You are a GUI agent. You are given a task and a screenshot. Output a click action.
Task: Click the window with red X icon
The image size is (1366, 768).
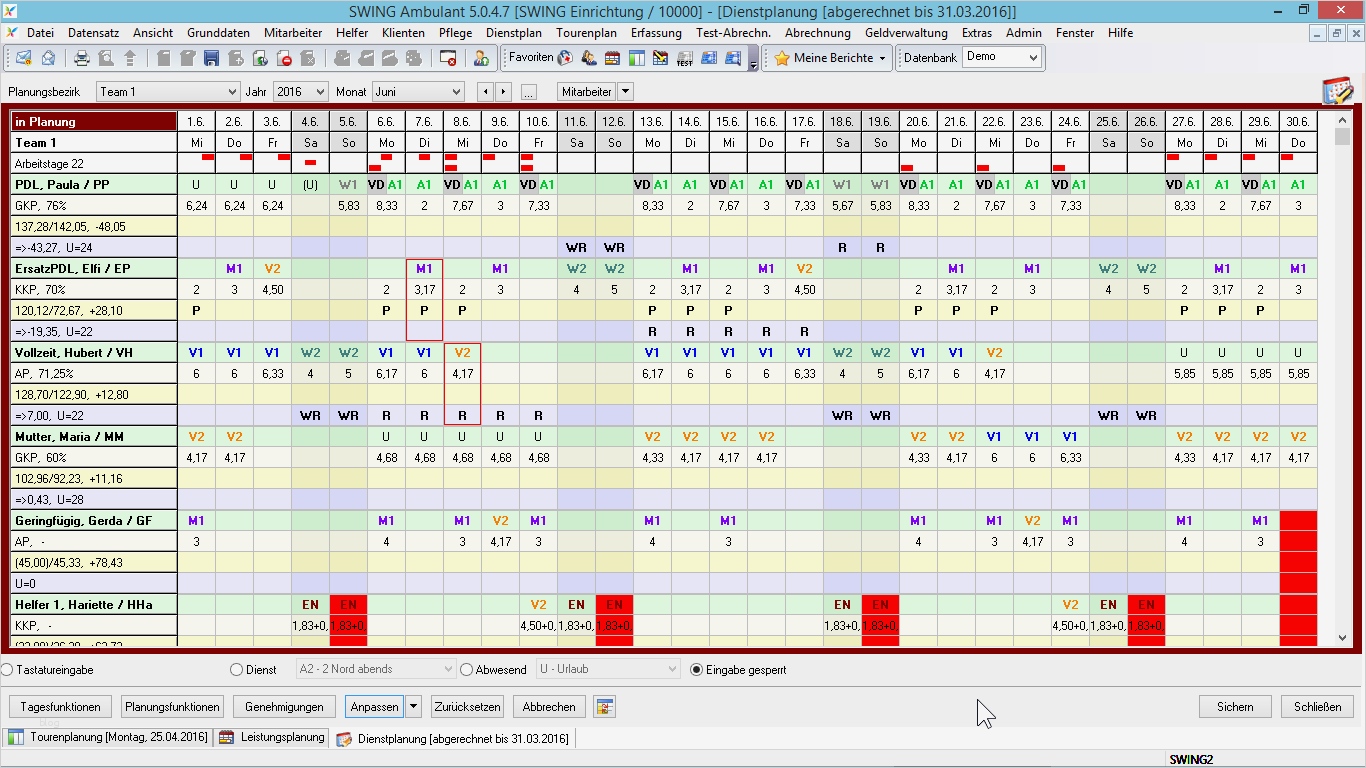[x=448, y=58]
